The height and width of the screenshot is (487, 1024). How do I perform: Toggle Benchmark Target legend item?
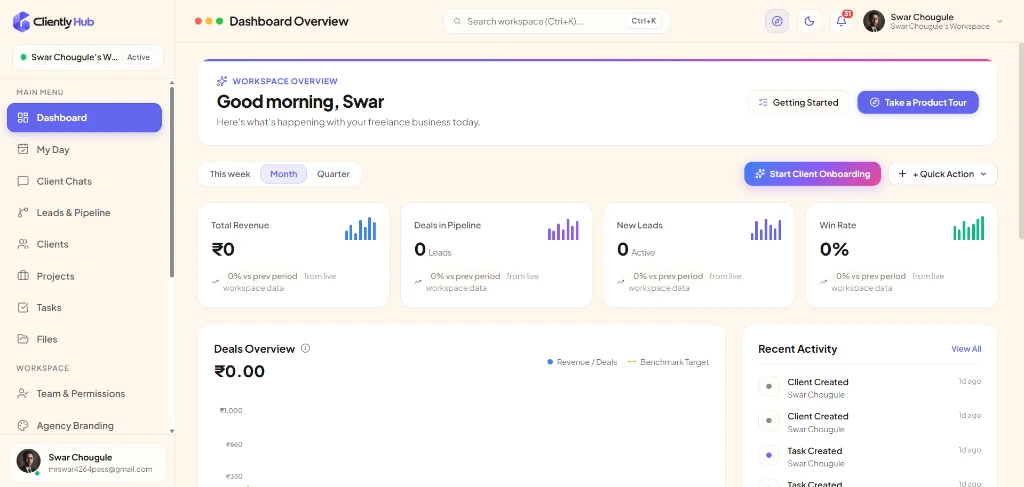click(668, 362)
